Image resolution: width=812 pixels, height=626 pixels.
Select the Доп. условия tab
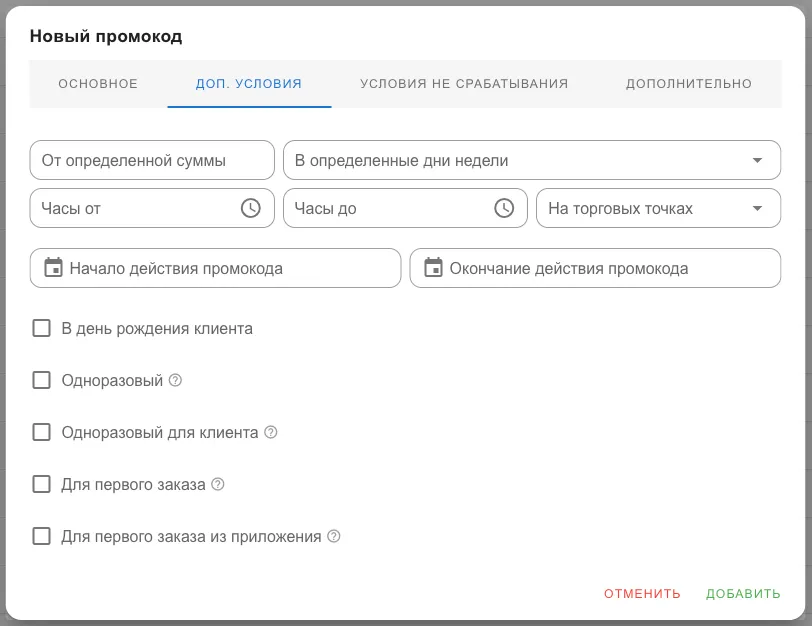249,84
